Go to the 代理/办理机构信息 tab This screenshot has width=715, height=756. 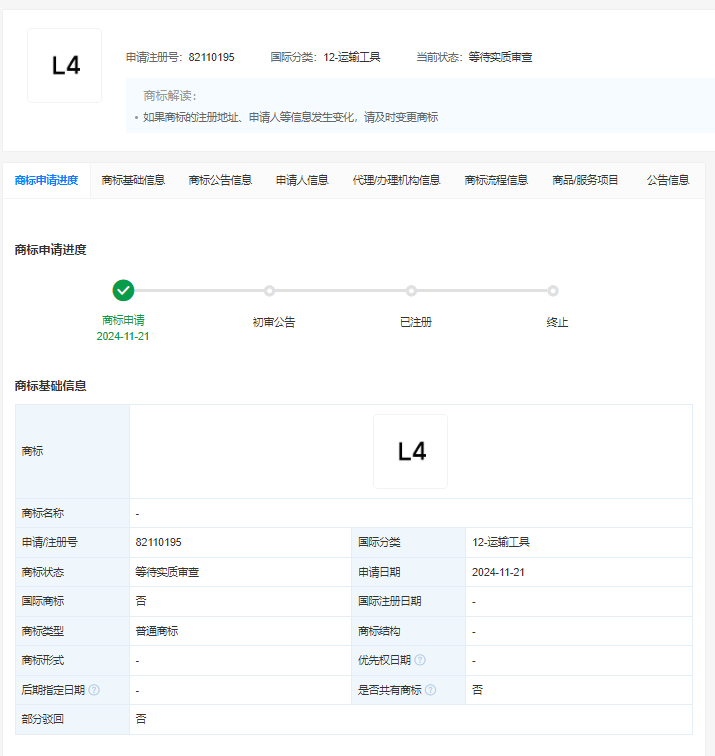(x=396, y=181)
